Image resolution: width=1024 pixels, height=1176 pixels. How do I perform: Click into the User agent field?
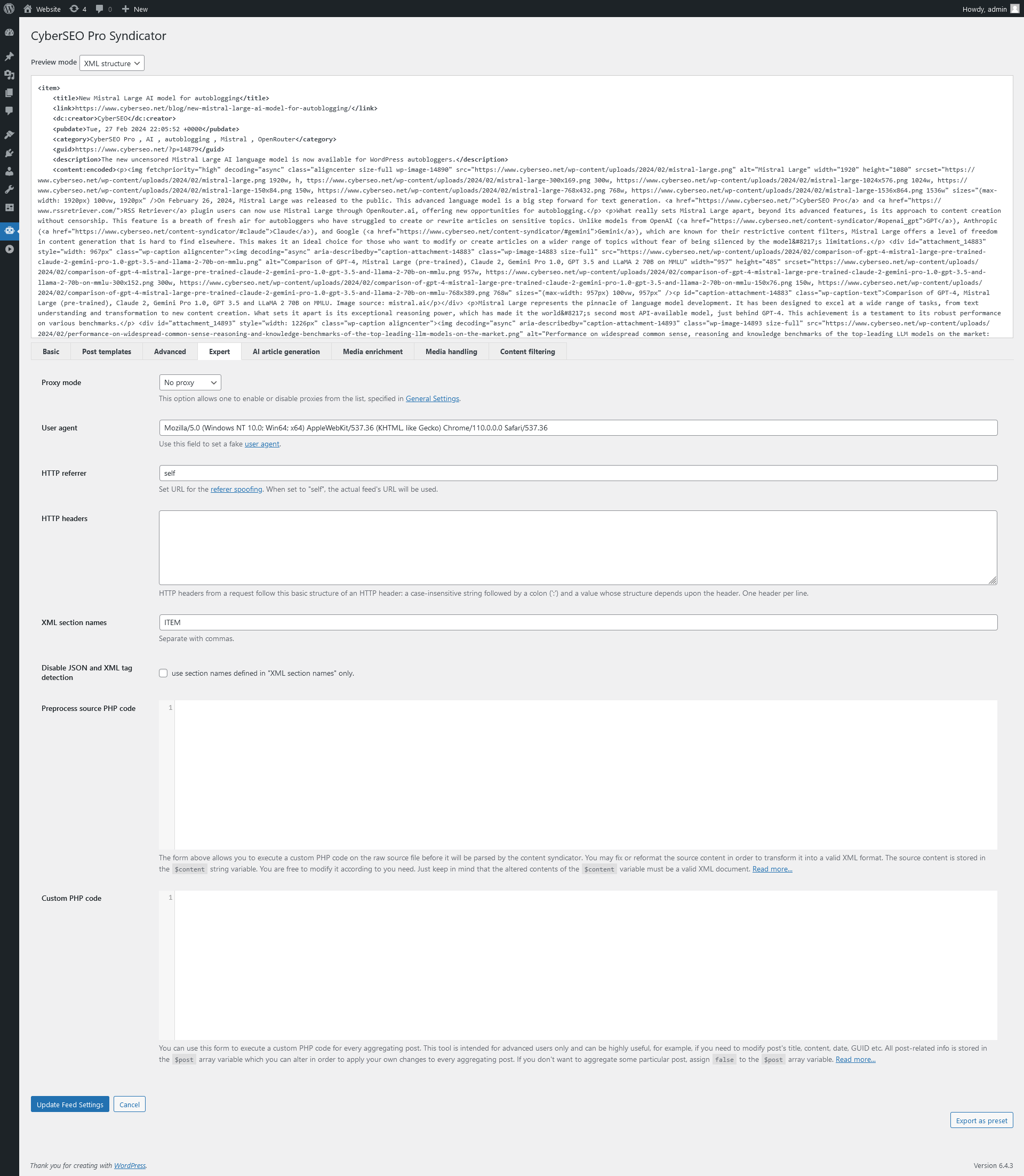click(578, 428)
